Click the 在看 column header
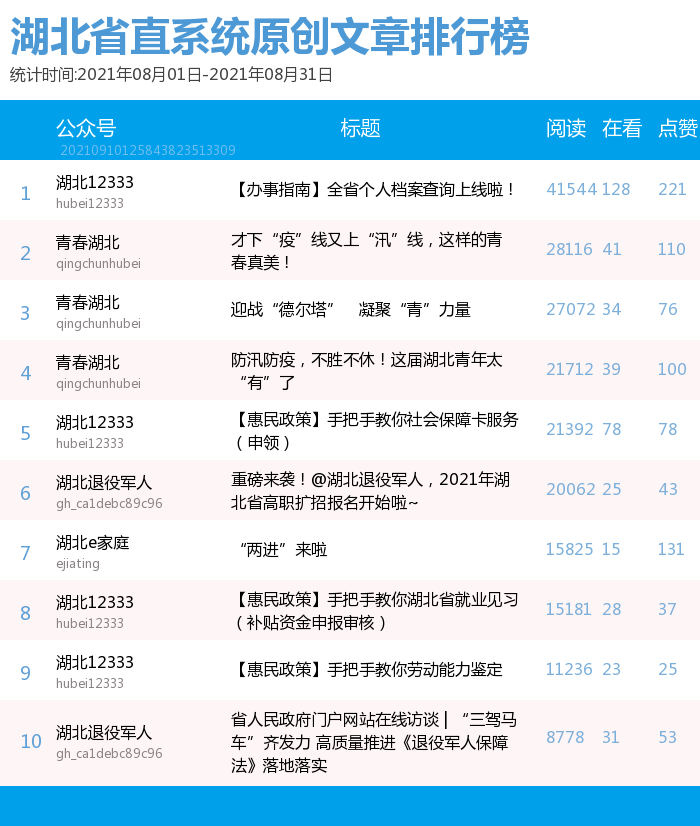 (x=621, y=128)
